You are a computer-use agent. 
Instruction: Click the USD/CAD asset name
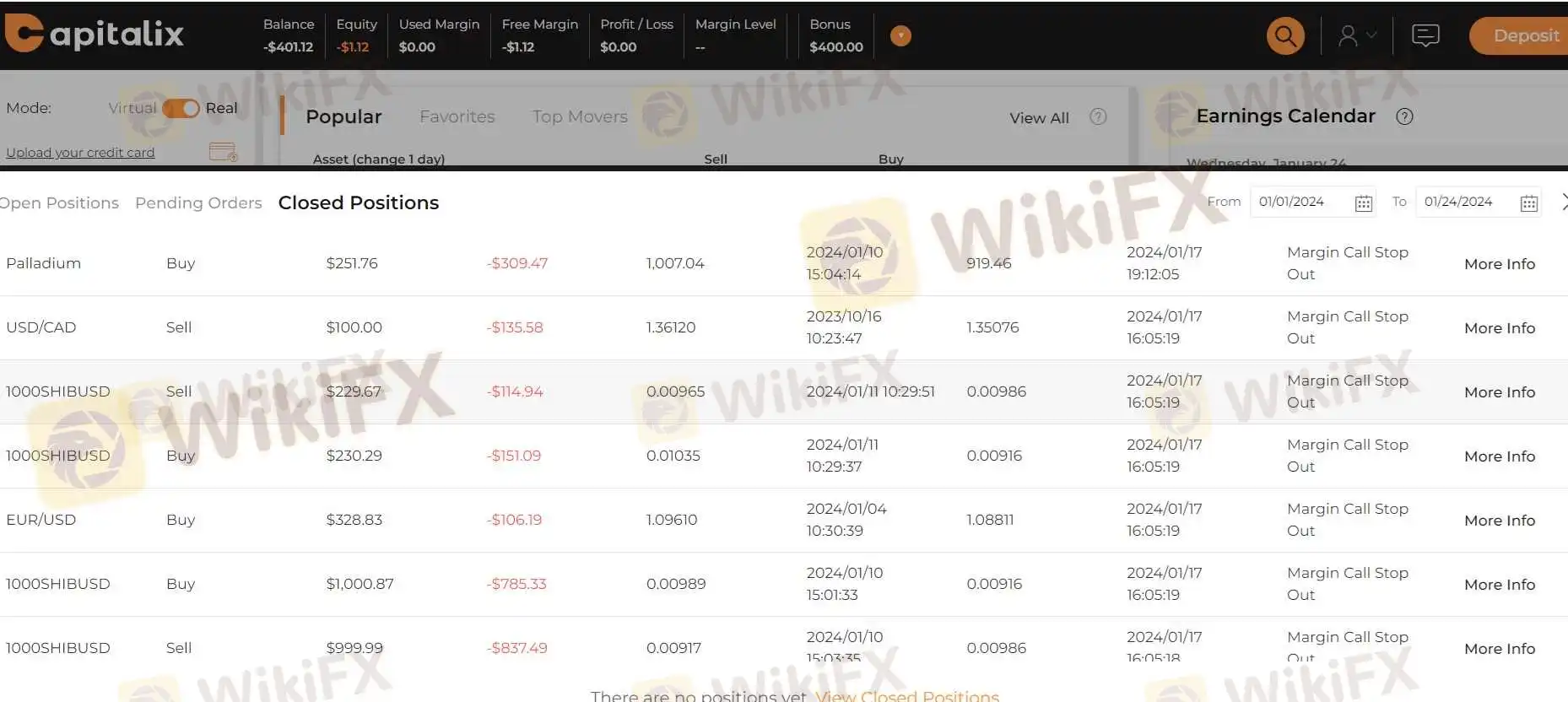pos(41,327)
